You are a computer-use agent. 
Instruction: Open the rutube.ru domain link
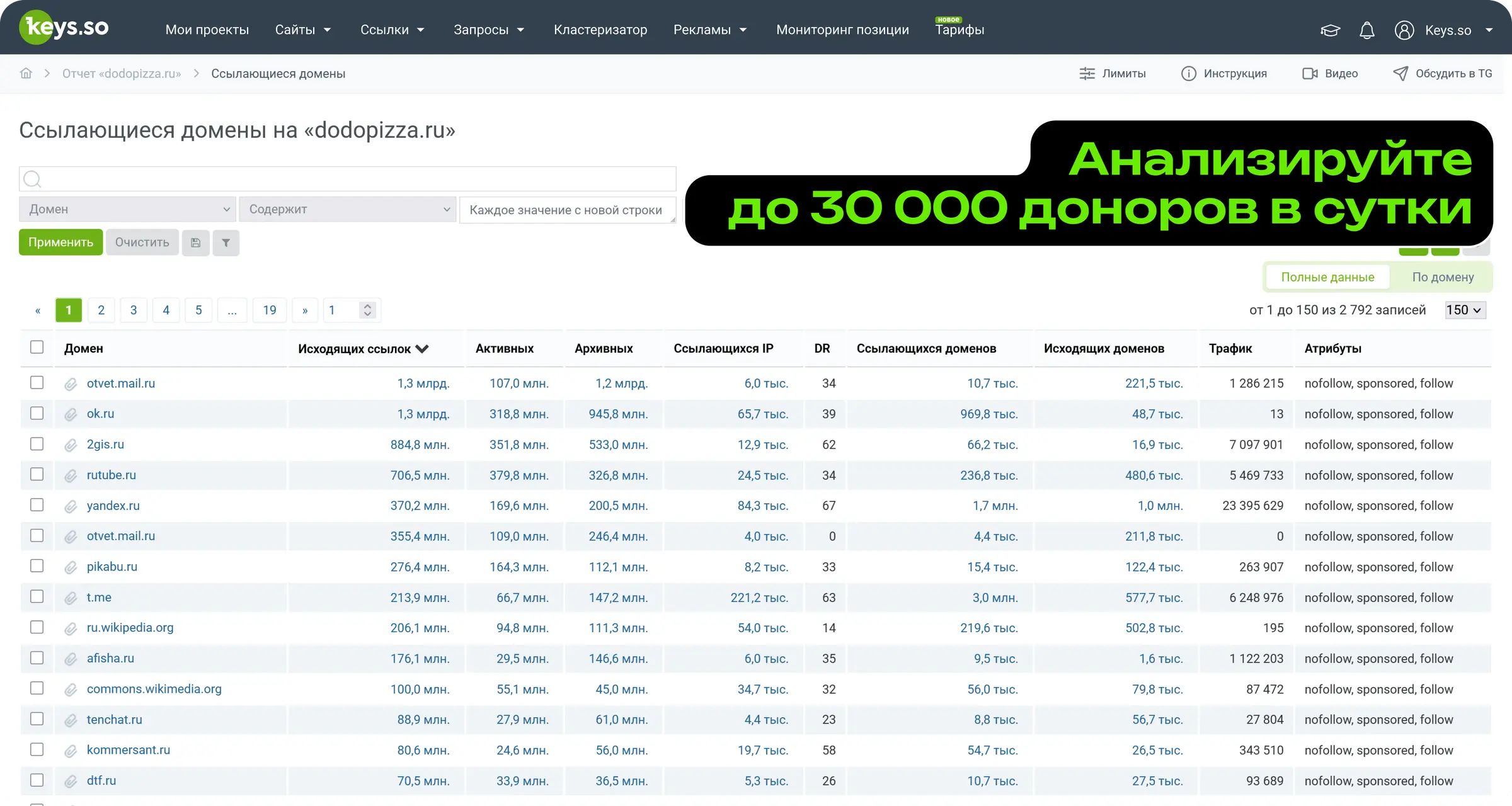[x=112, y=475]
